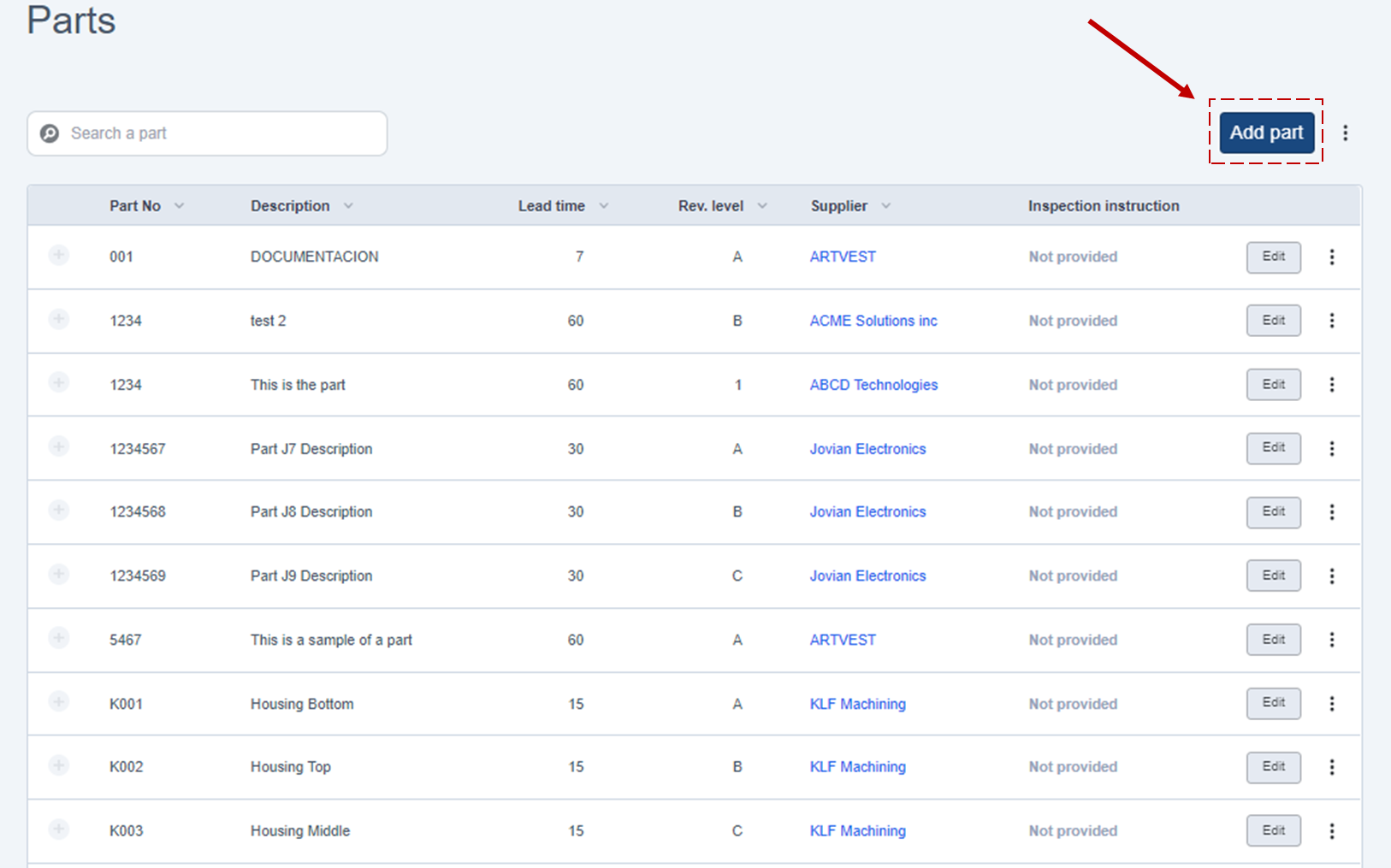Screen dimensions: 1391x868
Task: Expand the row for part 1234568
Action: (x=58, y=511)
